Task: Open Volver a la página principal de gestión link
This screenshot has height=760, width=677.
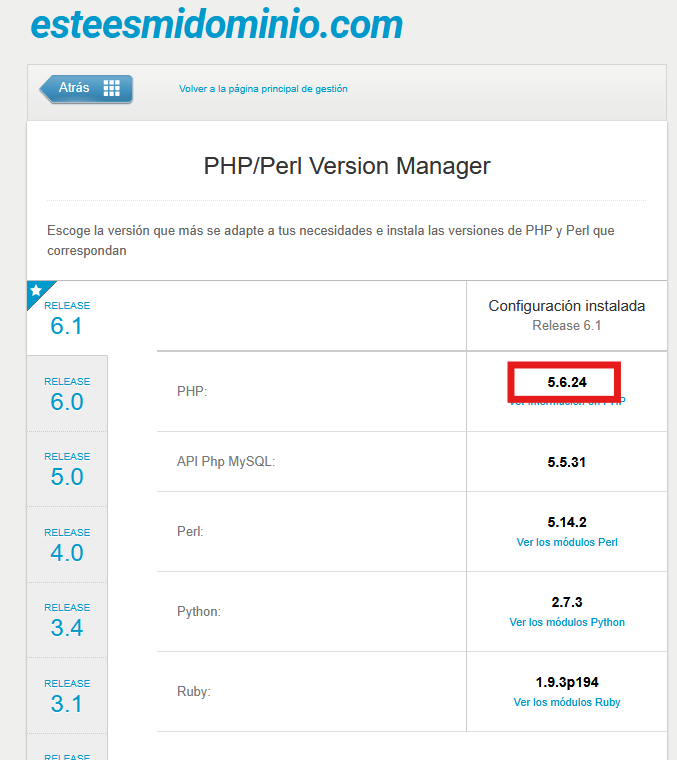Action: (x=263, y=89)
